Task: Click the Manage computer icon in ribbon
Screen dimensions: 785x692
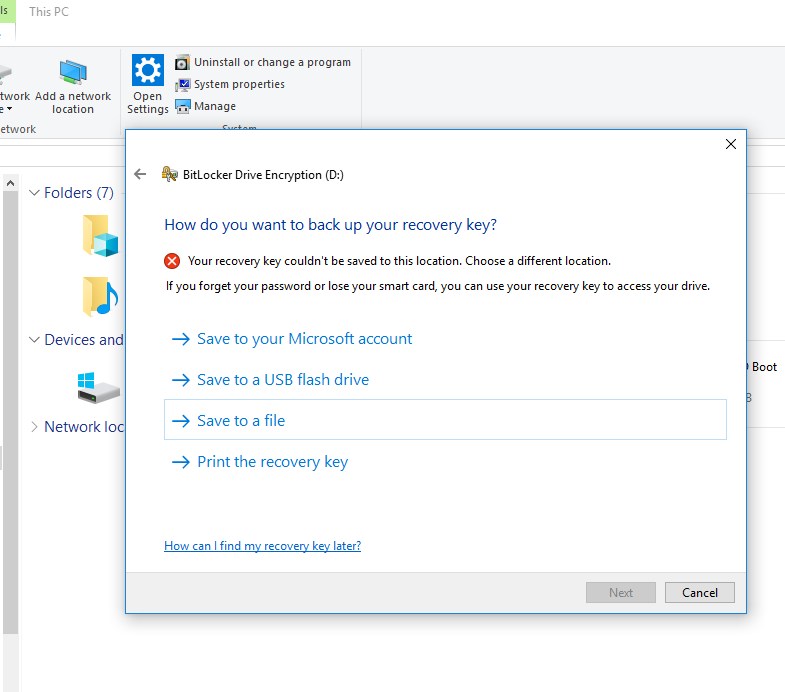Action: point(182,106)
